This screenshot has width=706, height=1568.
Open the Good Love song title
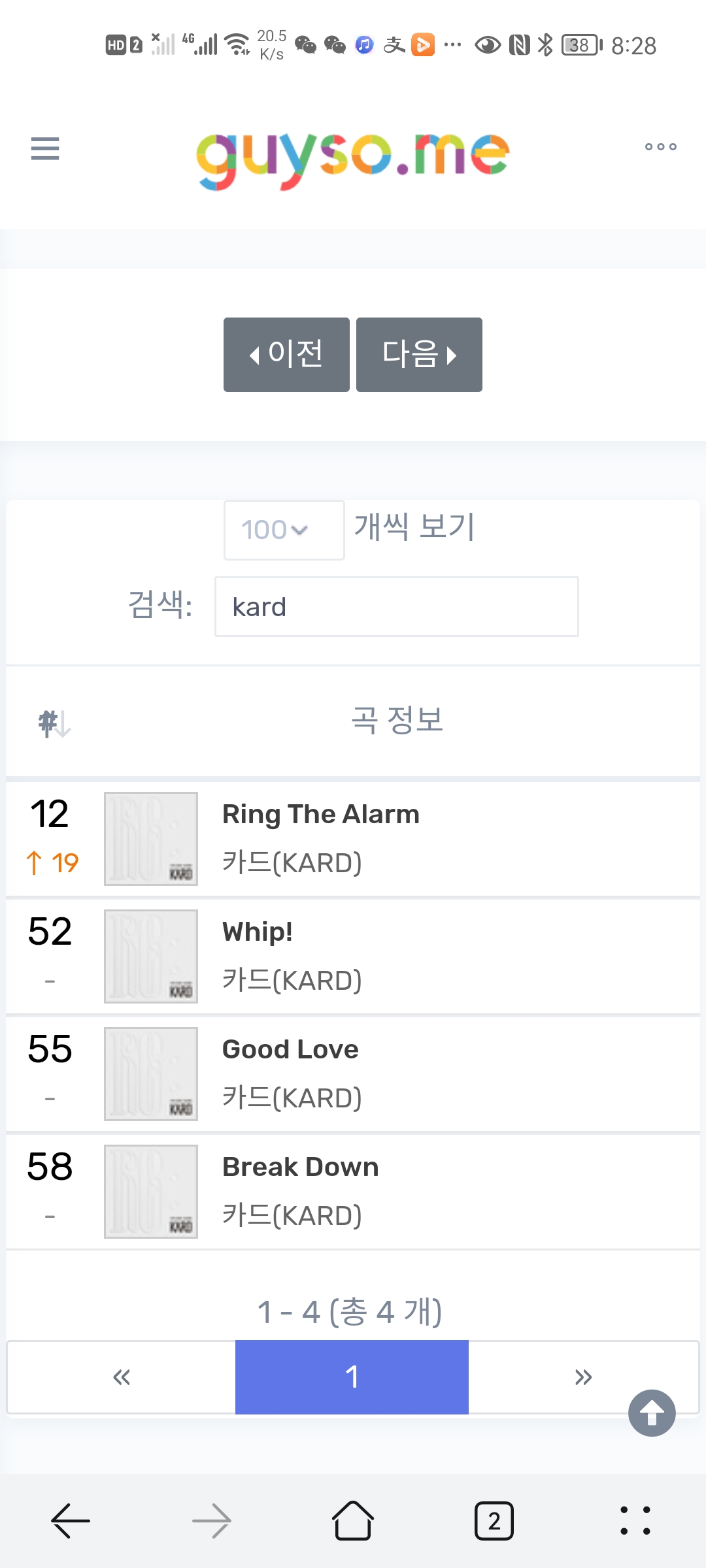290,1049
